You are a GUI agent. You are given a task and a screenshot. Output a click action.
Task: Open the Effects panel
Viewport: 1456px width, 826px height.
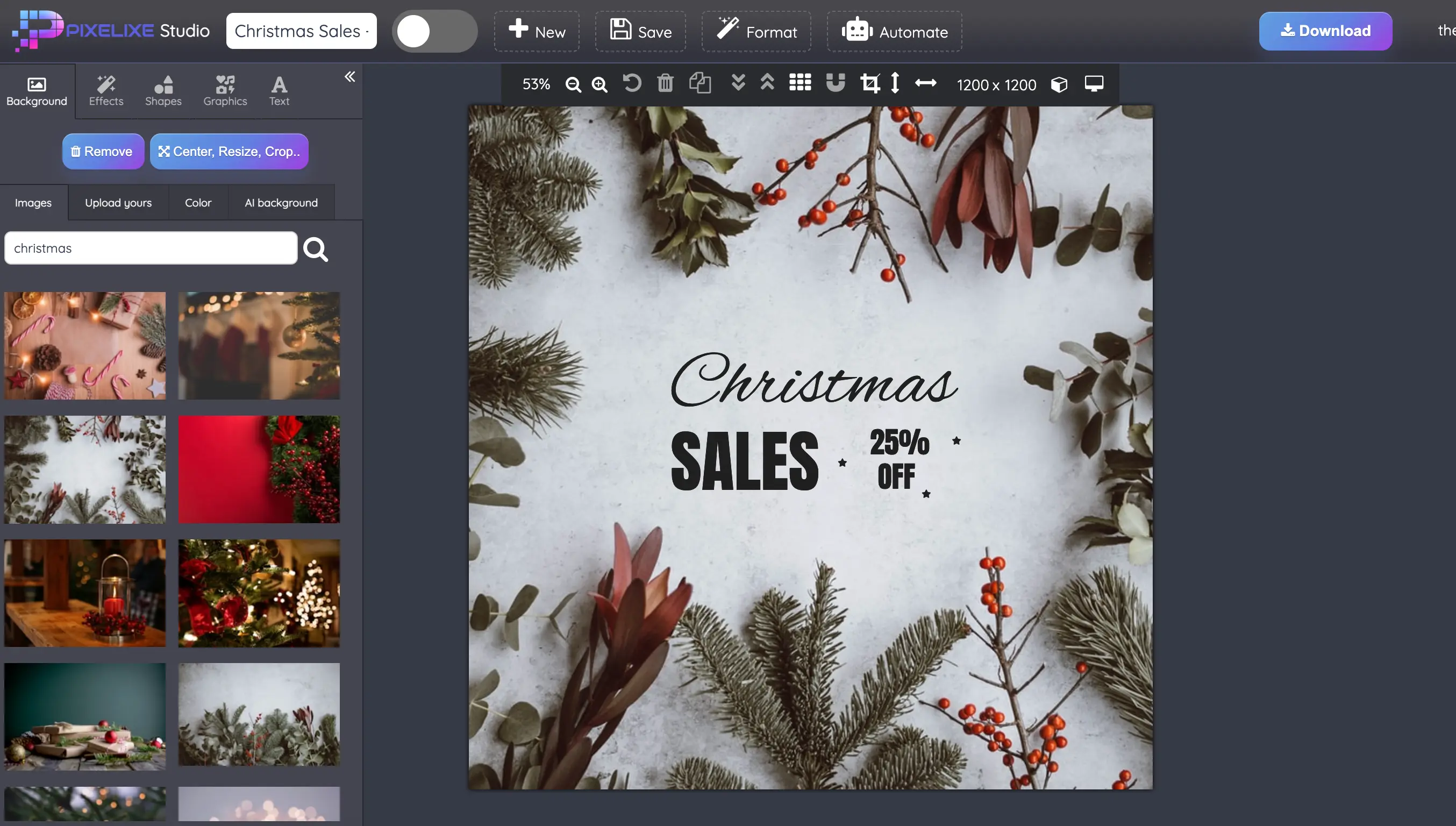click(105, 90)
